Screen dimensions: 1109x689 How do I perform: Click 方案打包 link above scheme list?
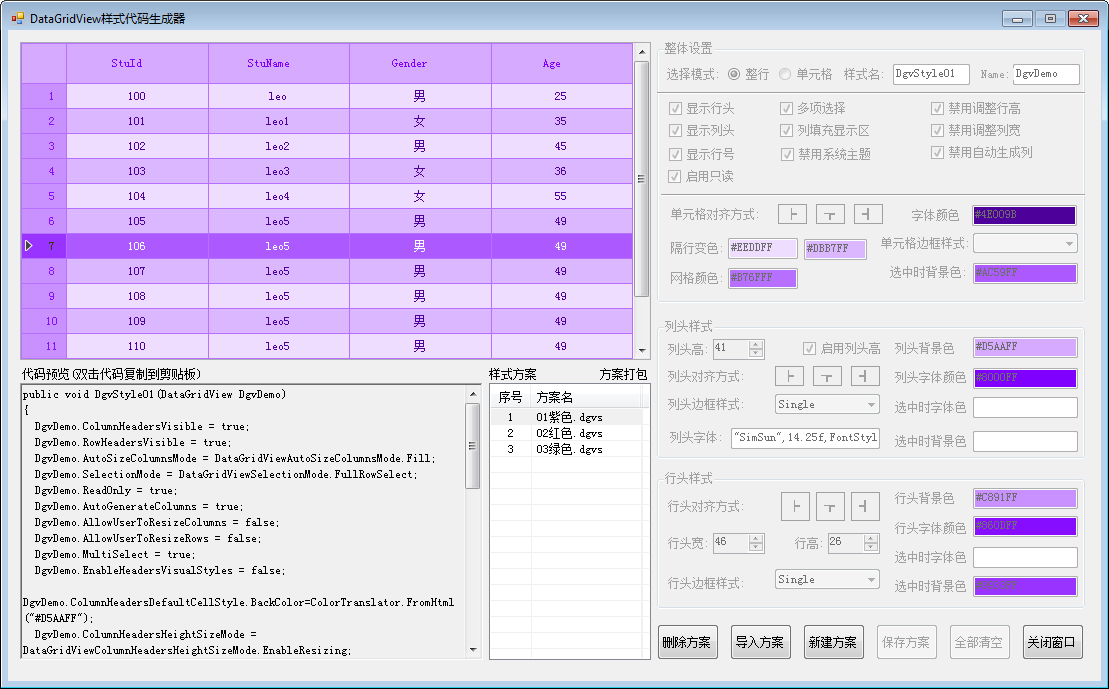pyautogui.click(x=623, y=374)
